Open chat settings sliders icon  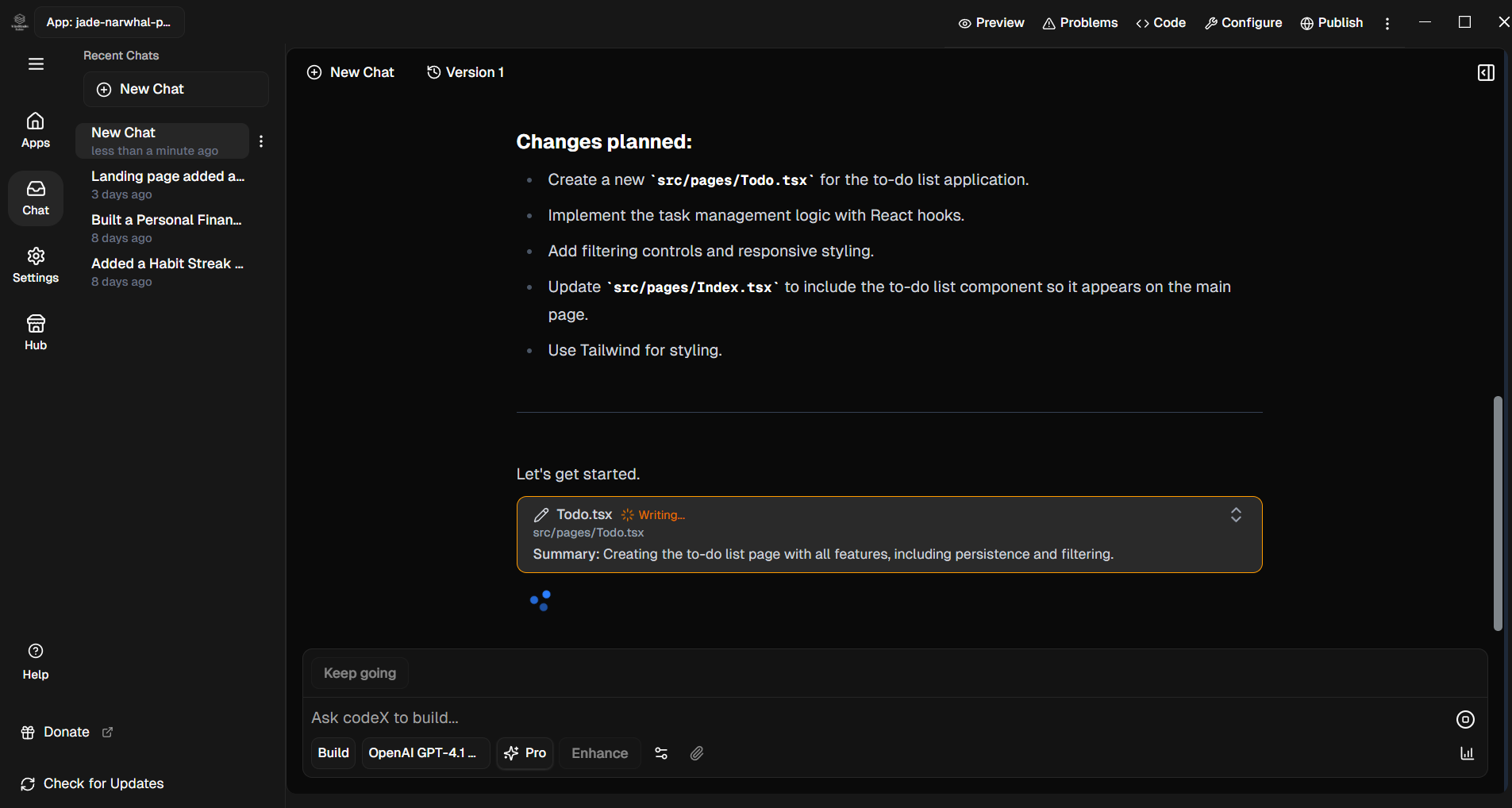point(661,753)
